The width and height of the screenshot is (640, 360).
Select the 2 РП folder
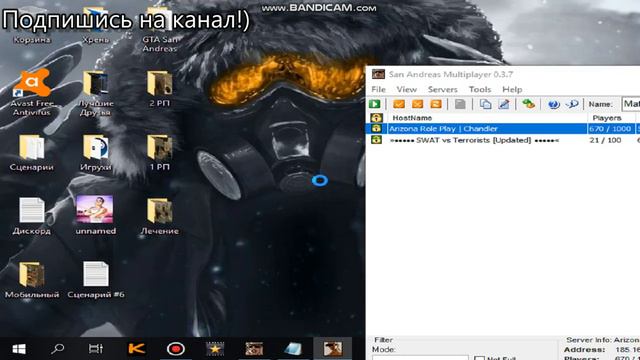coord(160,89)
